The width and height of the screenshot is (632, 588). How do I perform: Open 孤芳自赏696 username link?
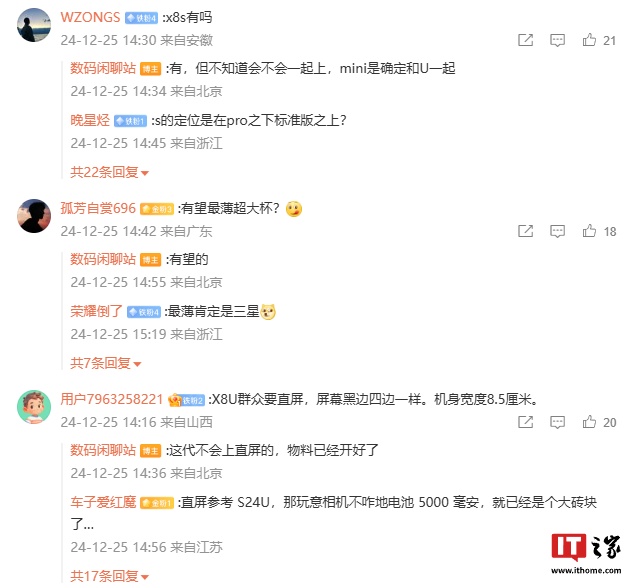pyautogui.click(x=98, y=208)
